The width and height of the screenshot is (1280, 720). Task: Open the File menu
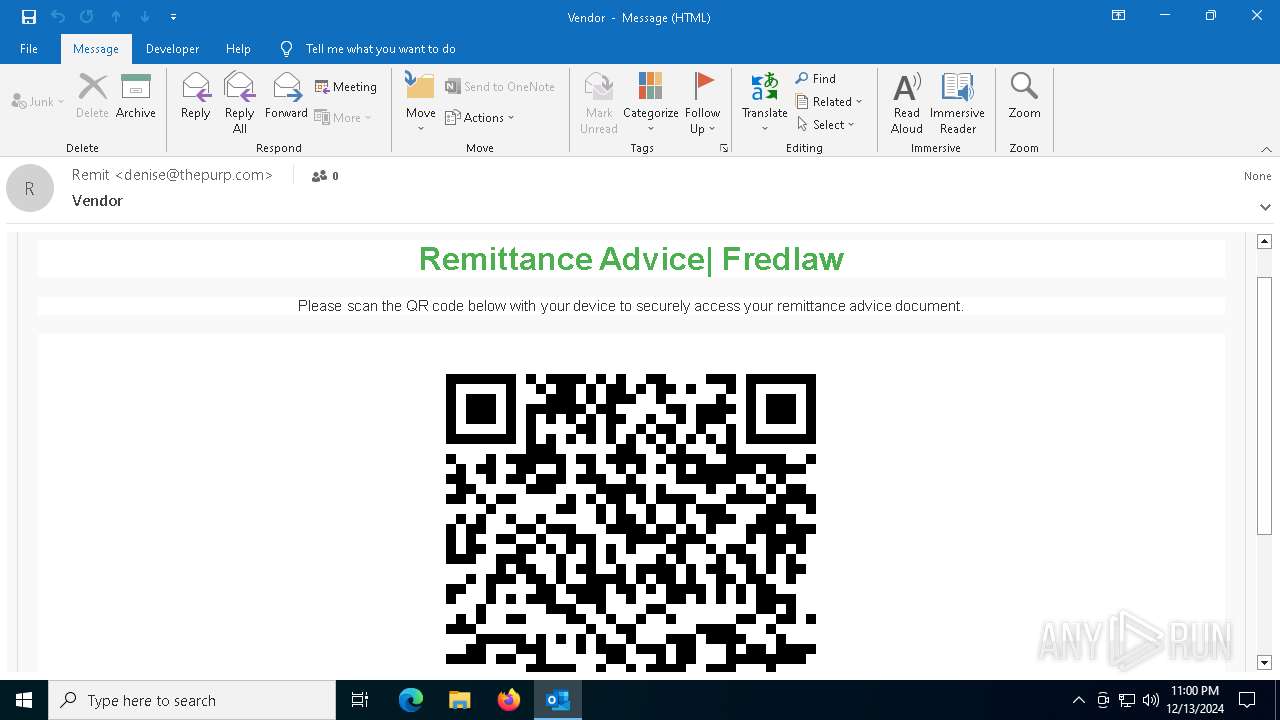click(x=29, y=48)
